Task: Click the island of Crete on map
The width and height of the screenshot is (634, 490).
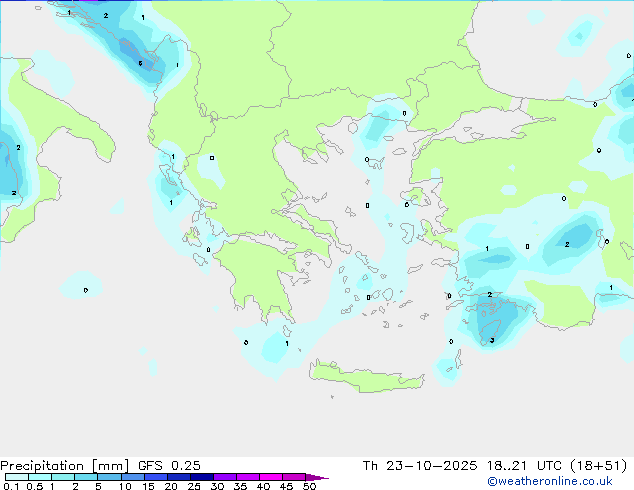Action: point(366,377)
